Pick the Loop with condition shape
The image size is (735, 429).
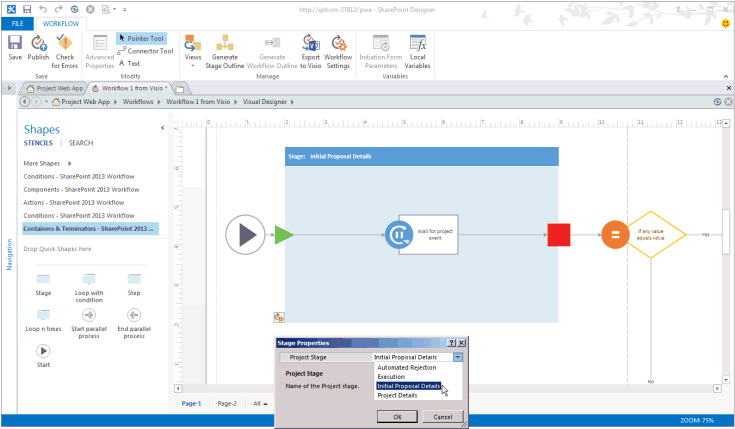(89, 287)
